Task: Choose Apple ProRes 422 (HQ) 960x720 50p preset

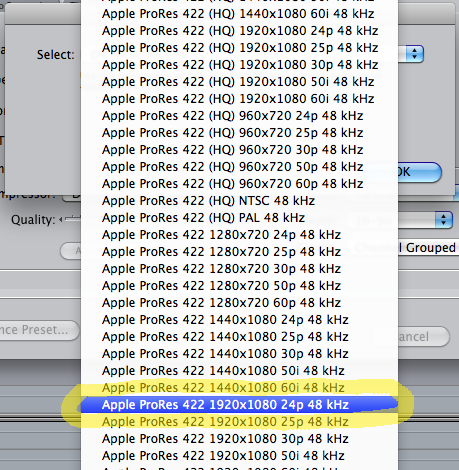Action: tap(239, 167)
